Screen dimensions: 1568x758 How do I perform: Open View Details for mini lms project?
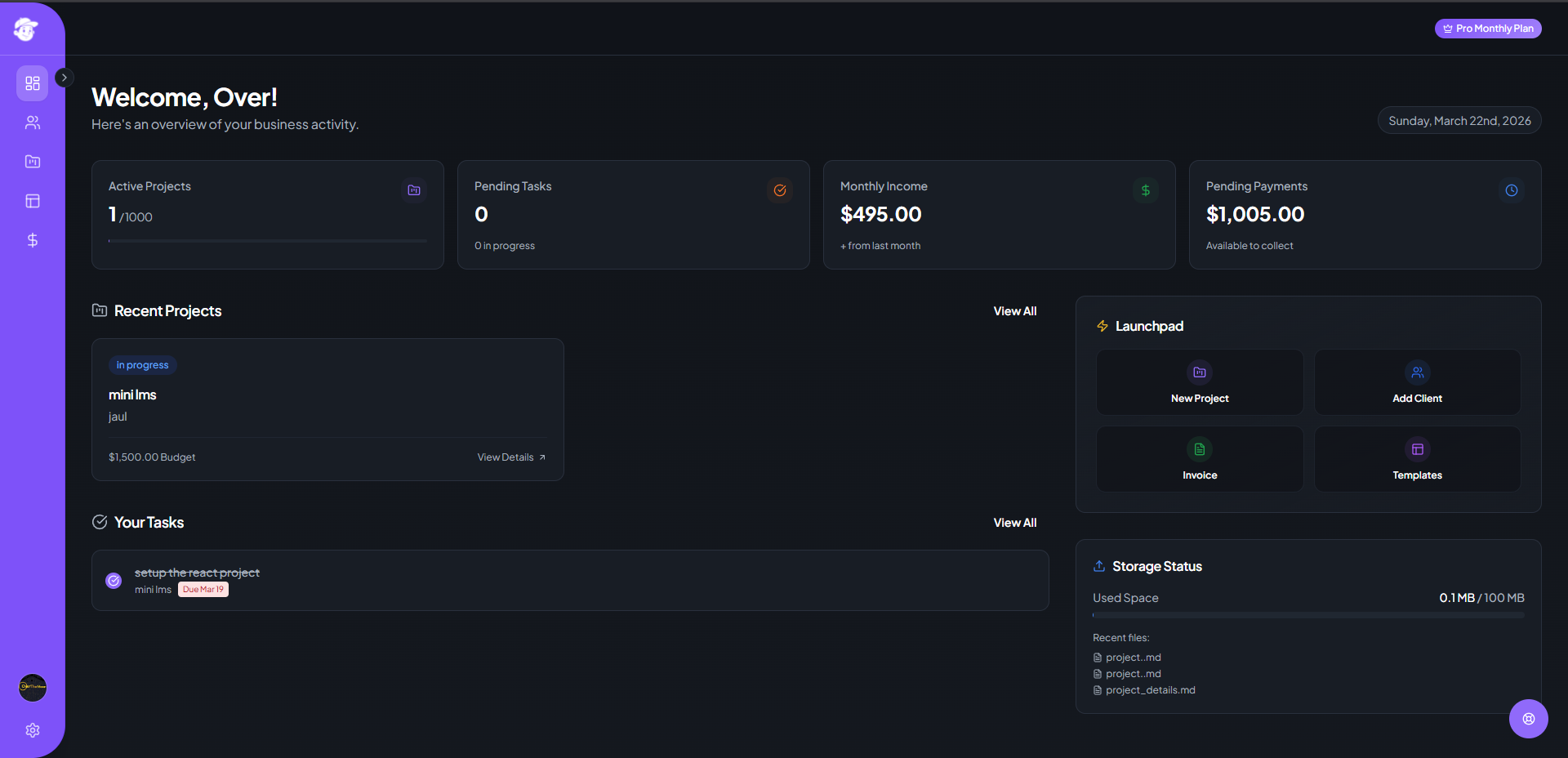pos(511,457)
